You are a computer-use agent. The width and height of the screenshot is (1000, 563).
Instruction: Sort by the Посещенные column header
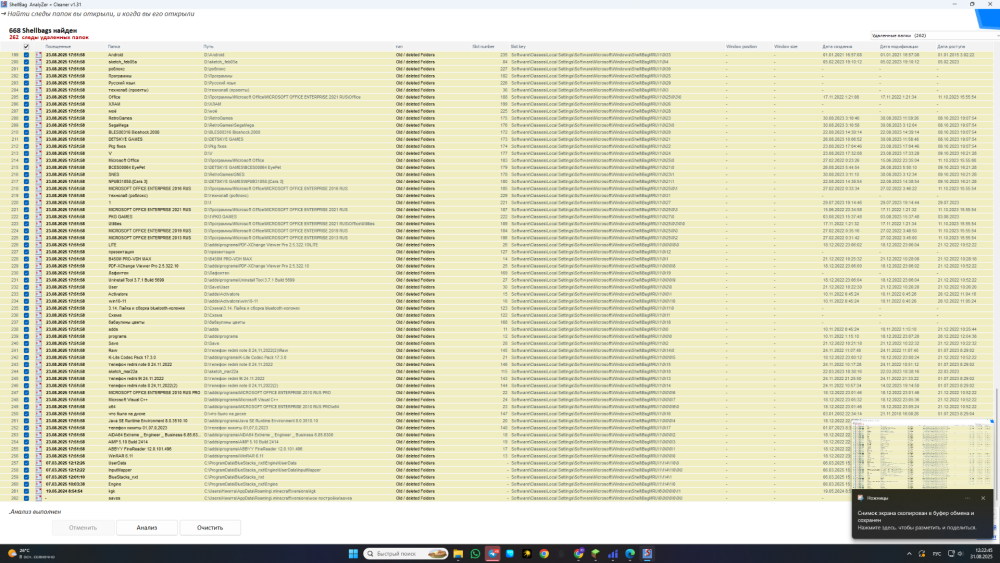click(x=58, y=47)
